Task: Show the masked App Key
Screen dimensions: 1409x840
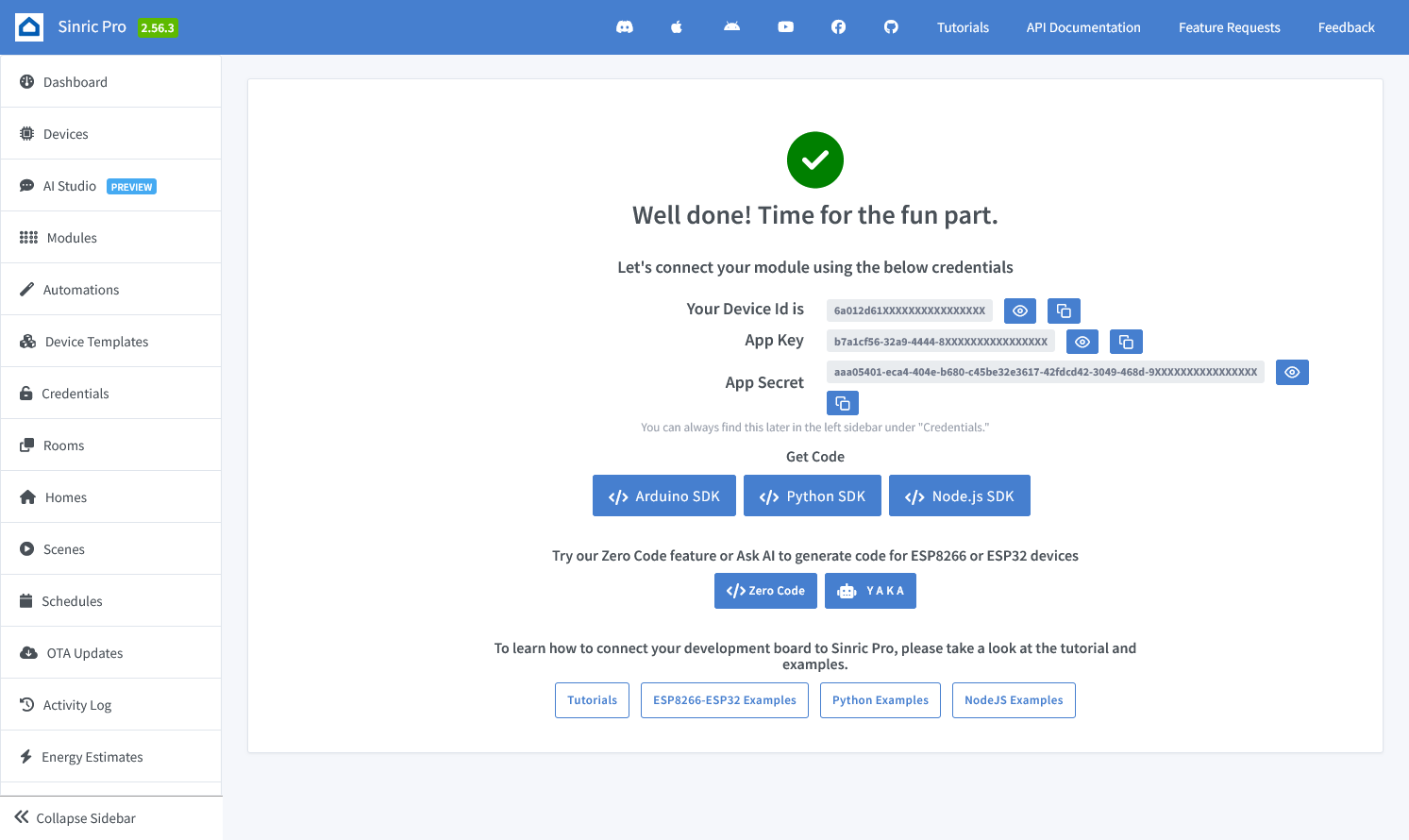Action: [1082, 342]
